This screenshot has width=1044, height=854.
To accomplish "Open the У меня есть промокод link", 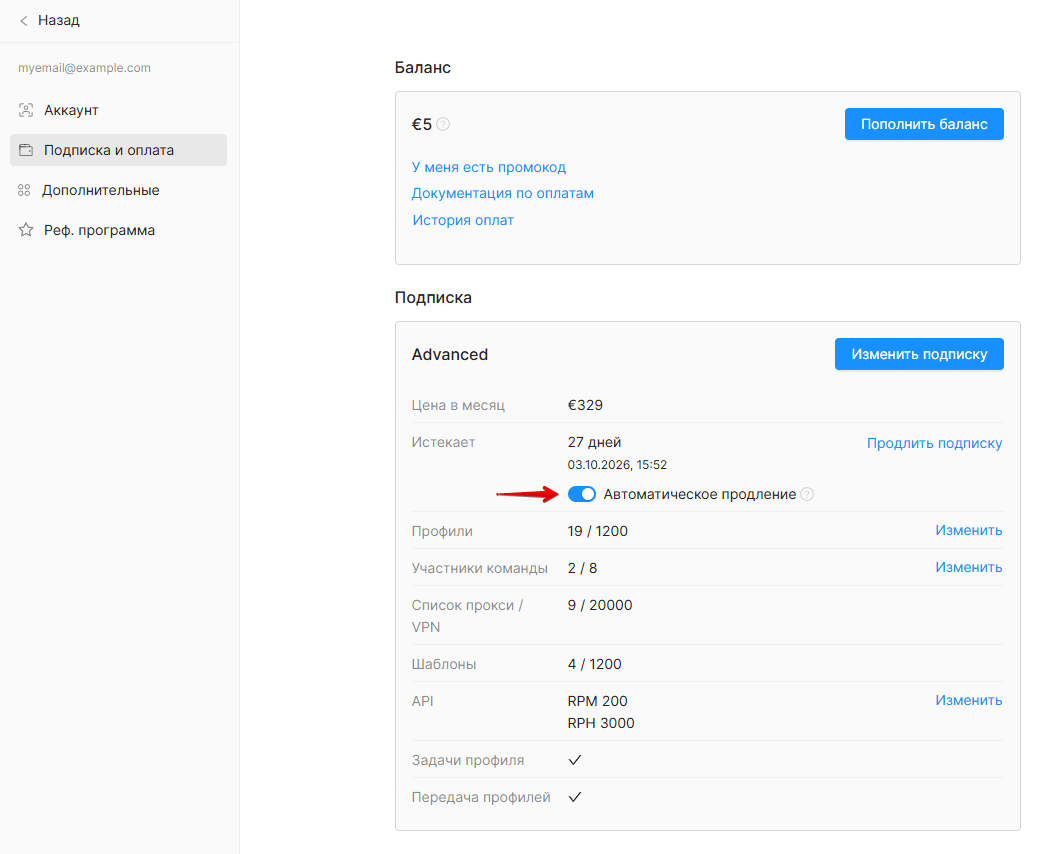I will [489, 168].
